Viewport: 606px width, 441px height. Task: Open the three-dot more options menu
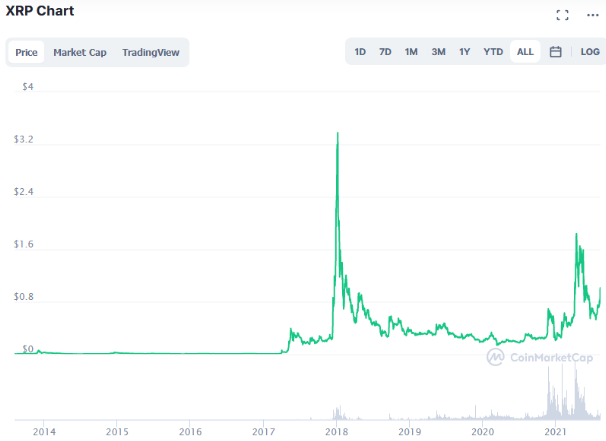pos(592,15)
